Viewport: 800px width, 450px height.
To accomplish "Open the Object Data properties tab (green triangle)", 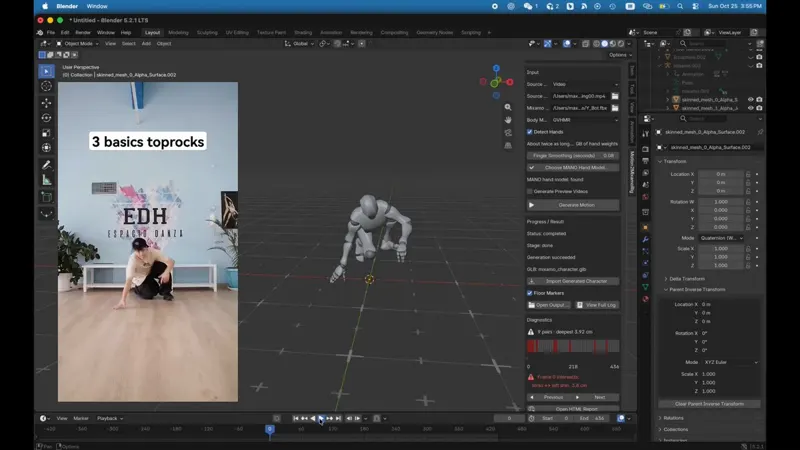I will tap(645, 287).
